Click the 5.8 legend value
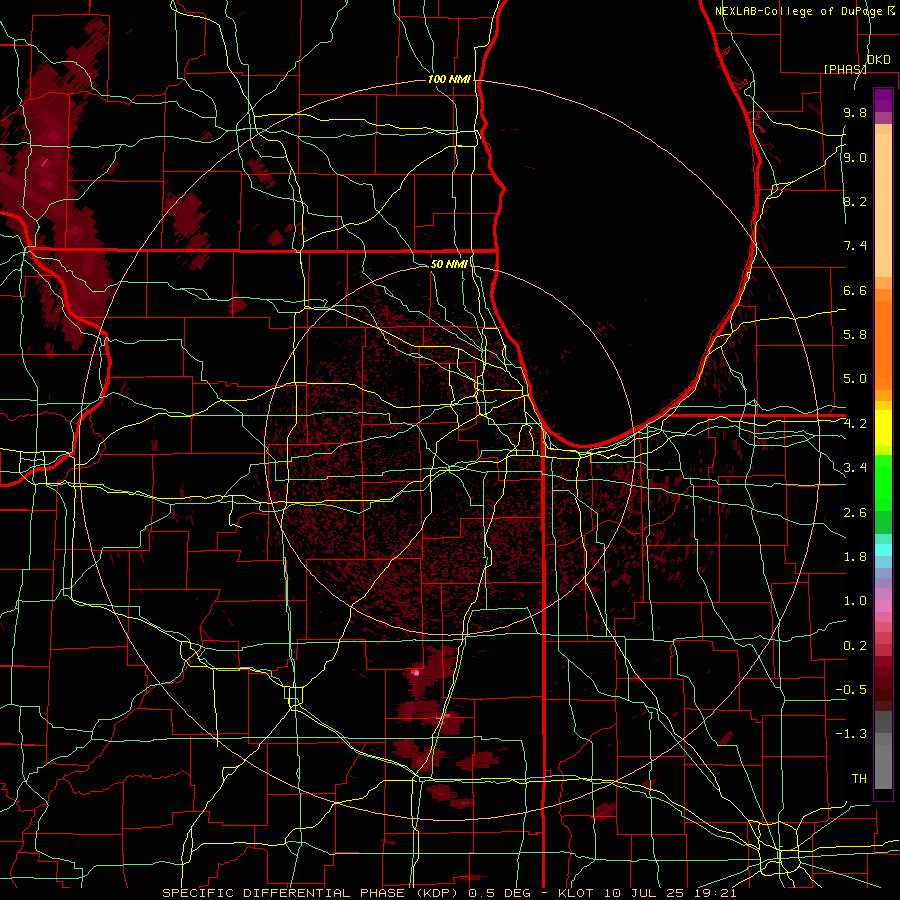 [855, 335]
